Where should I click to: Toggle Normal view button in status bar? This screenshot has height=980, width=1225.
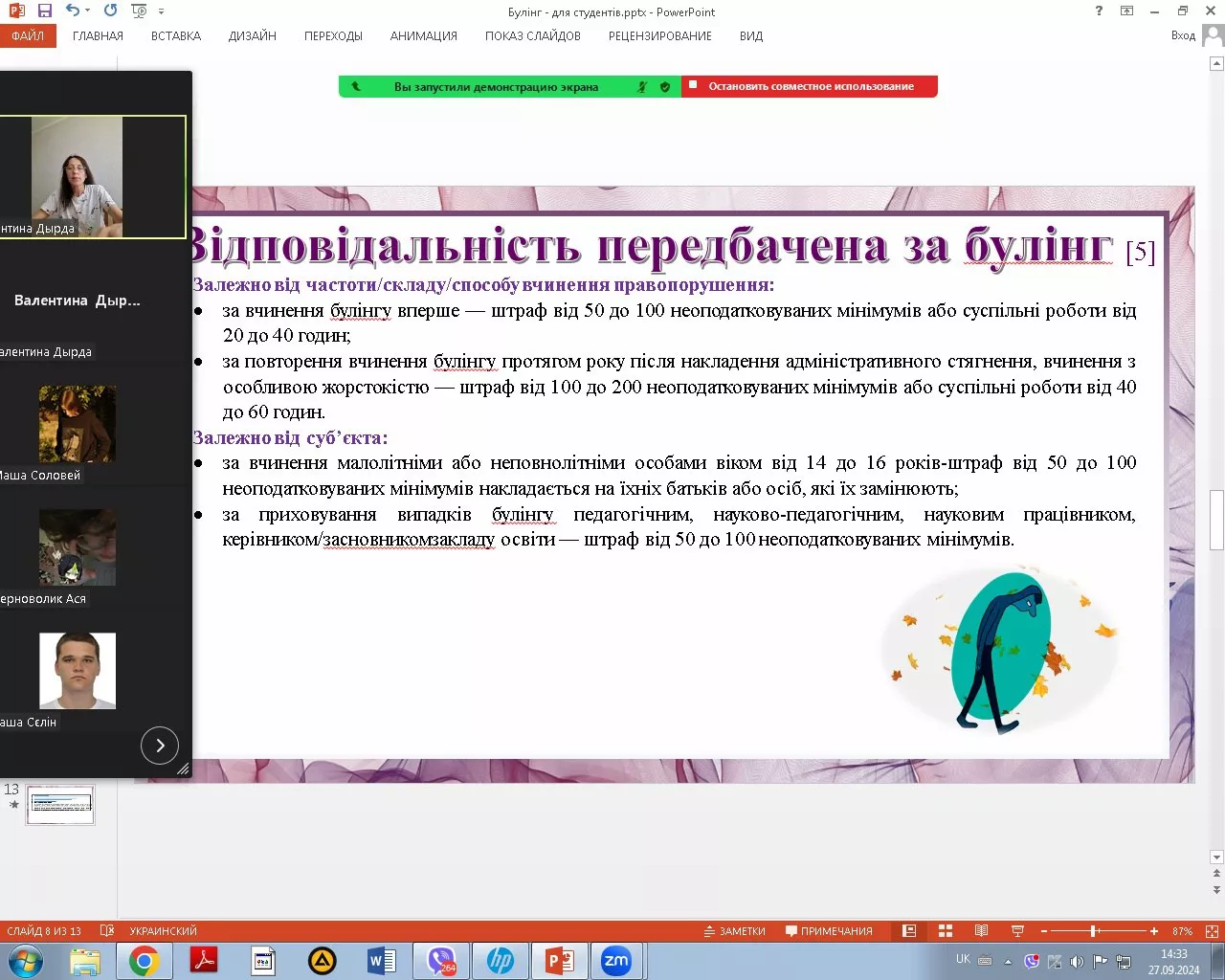point(909,931)
